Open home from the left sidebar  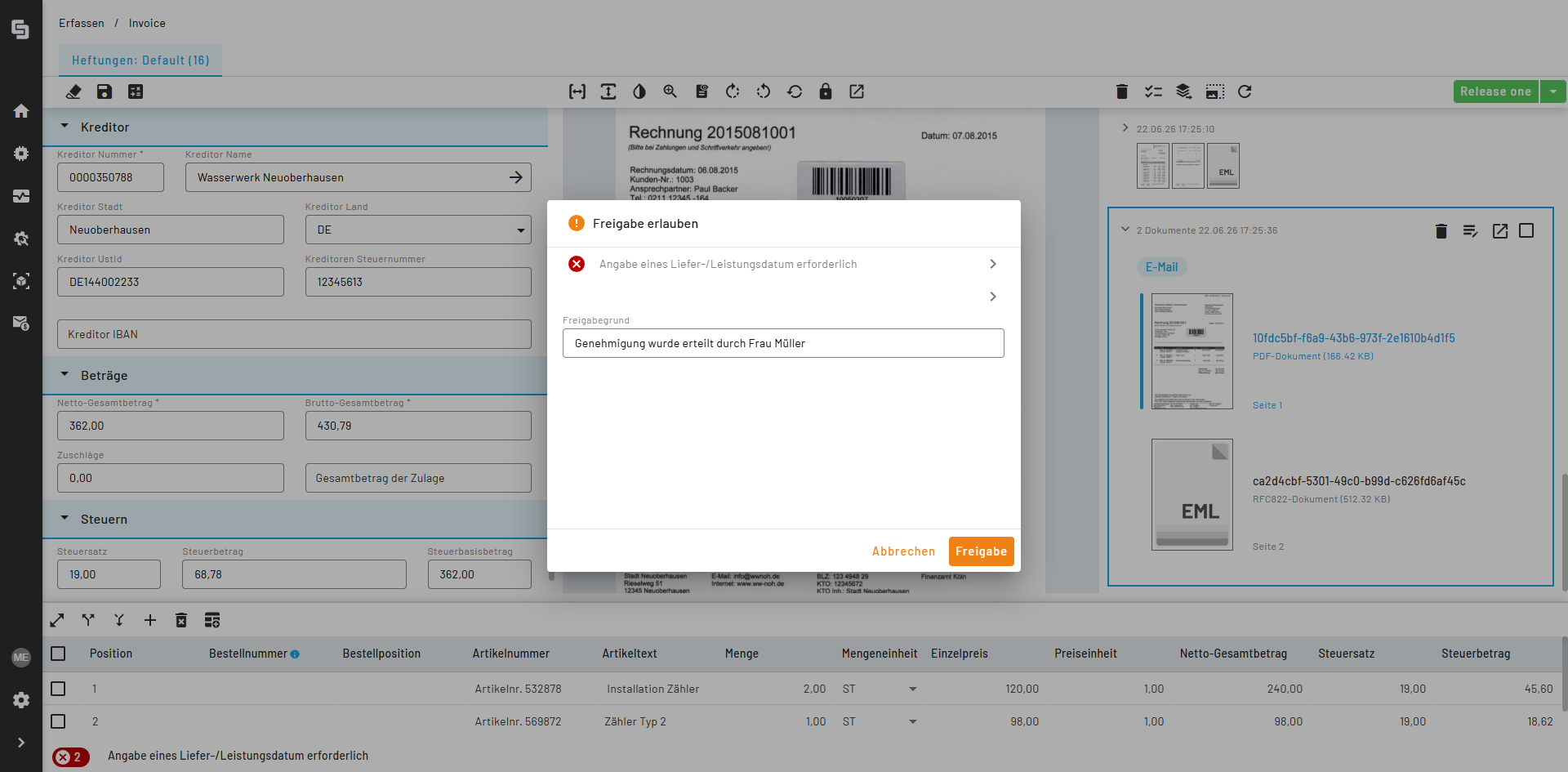(21, 111)
